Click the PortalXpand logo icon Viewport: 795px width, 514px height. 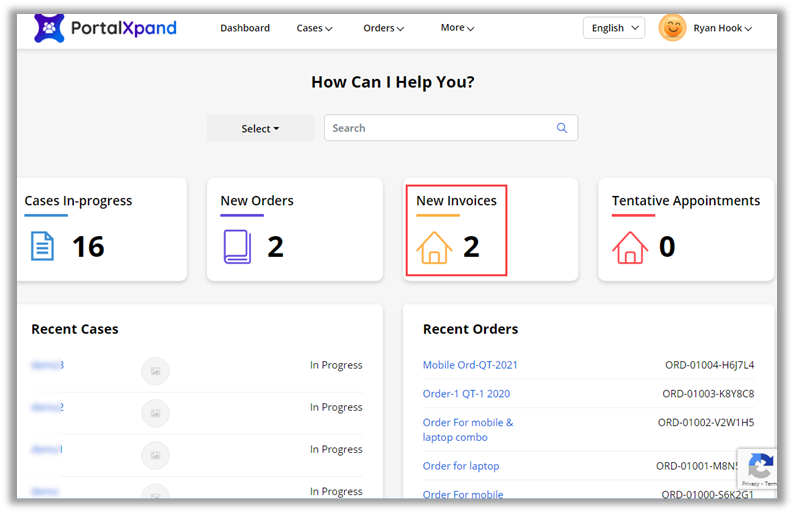pyautogui.click(x=50, y=28)
